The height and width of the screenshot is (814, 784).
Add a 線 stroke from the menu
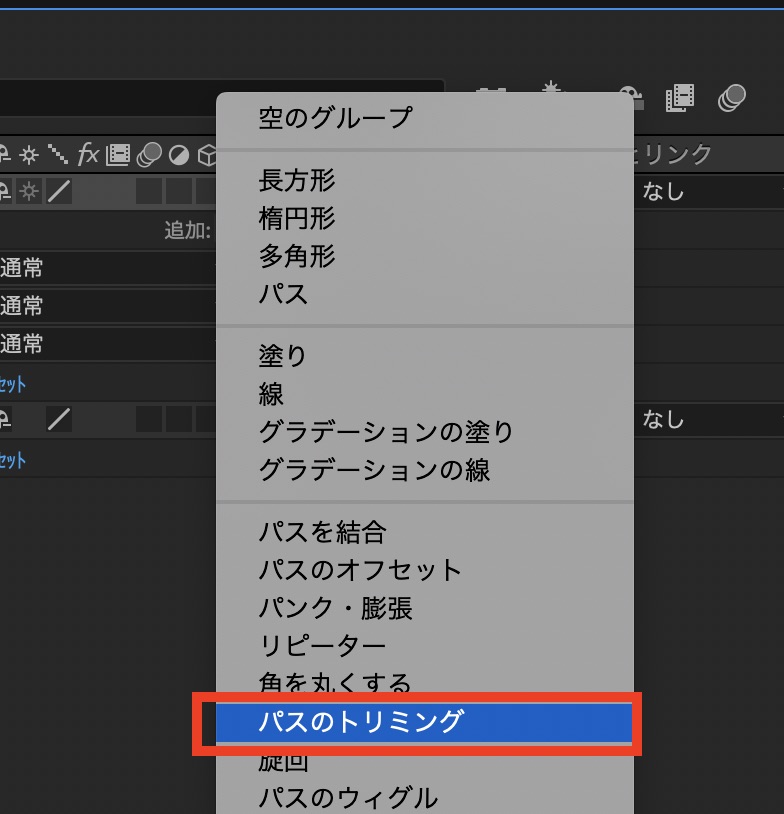click(425, 395)
